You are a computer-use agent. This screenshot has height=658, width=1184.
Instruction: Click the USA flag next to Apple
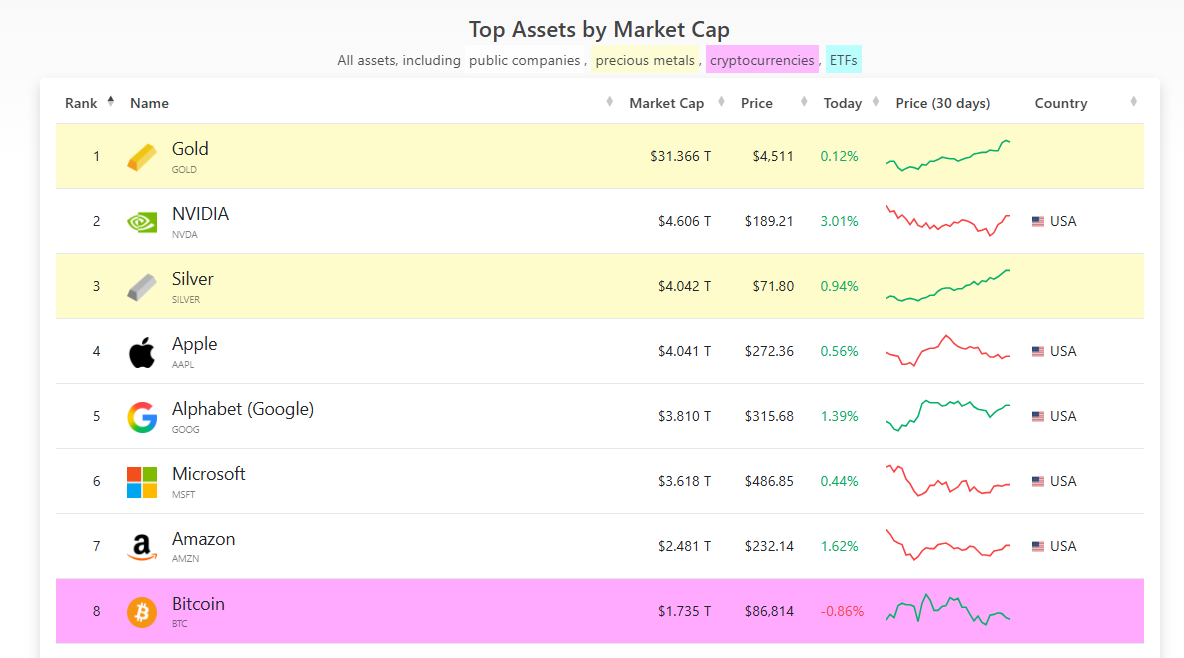(1038, 352)
